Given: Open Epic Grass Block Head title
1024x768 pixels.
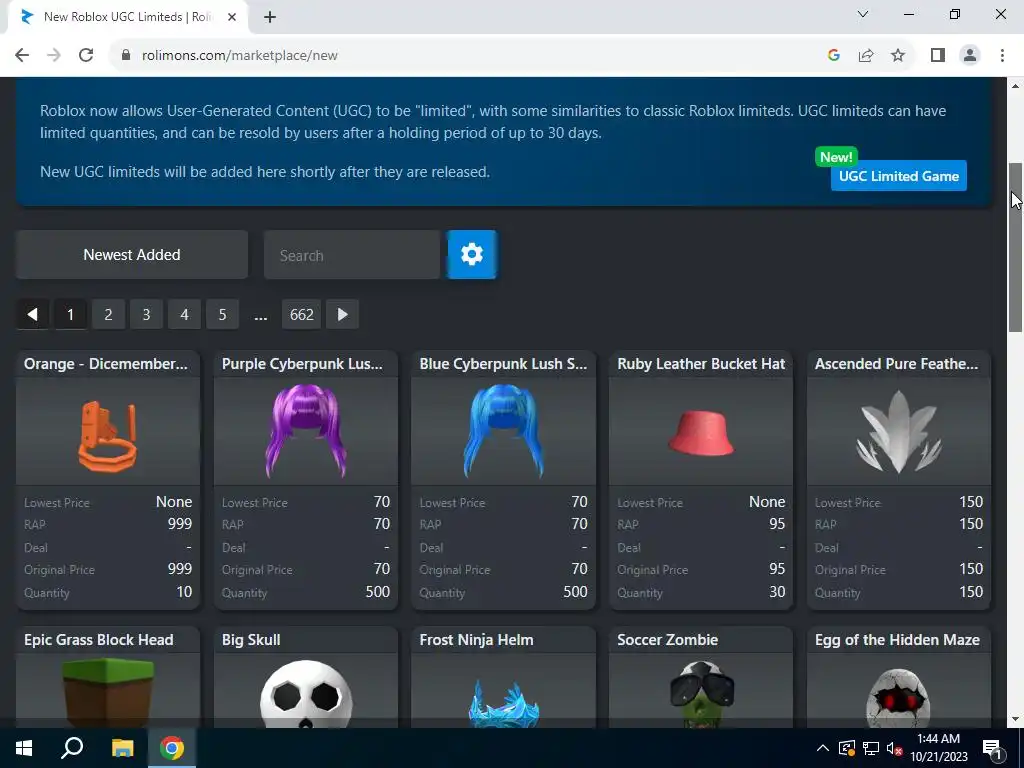Looking at the screenshot, I should 99,640.
